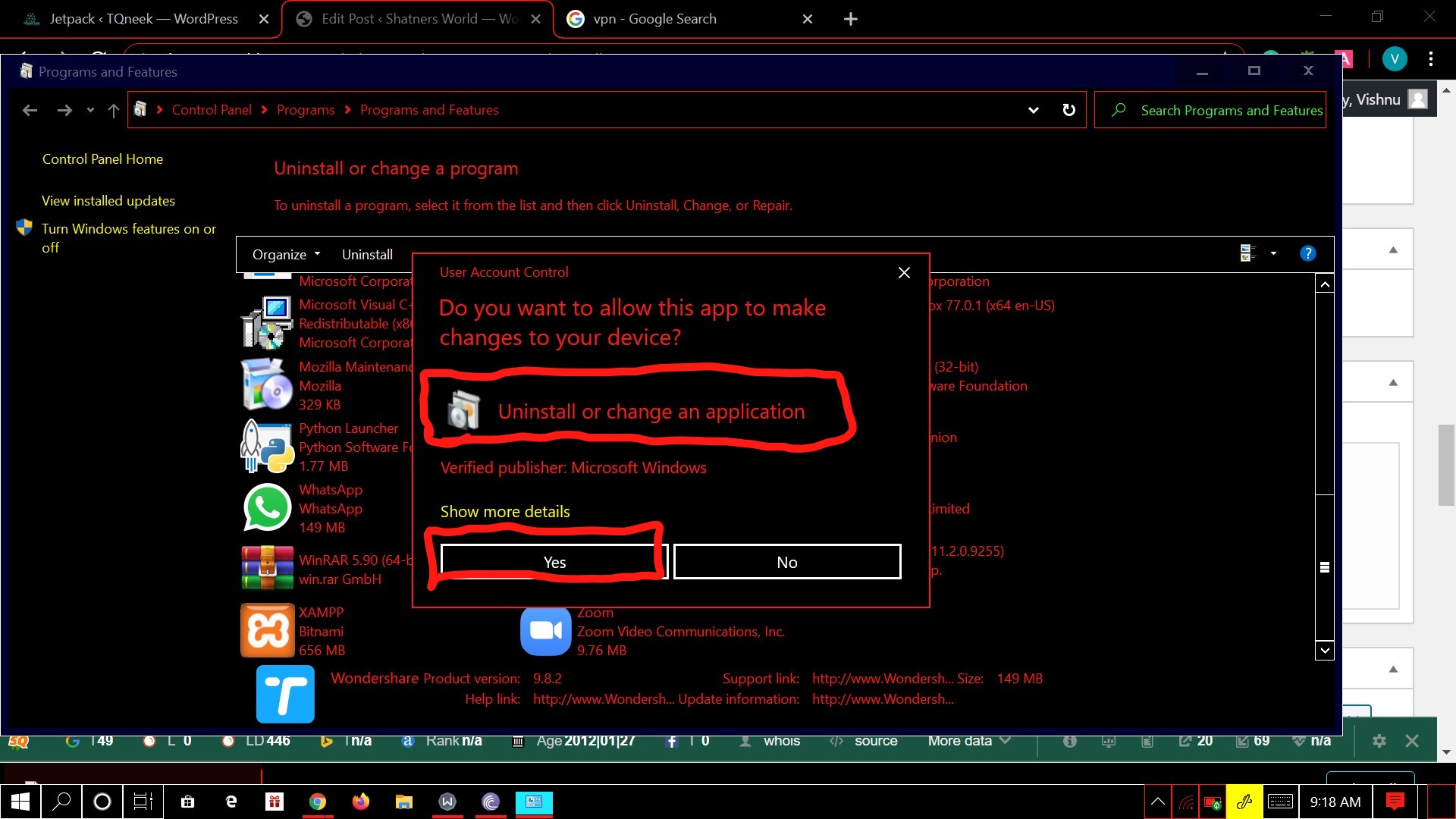Image resolution: width=1456 pixels, height=819 pixels.
Task: Close the User Account Control dialog
Action: [904, 273]
